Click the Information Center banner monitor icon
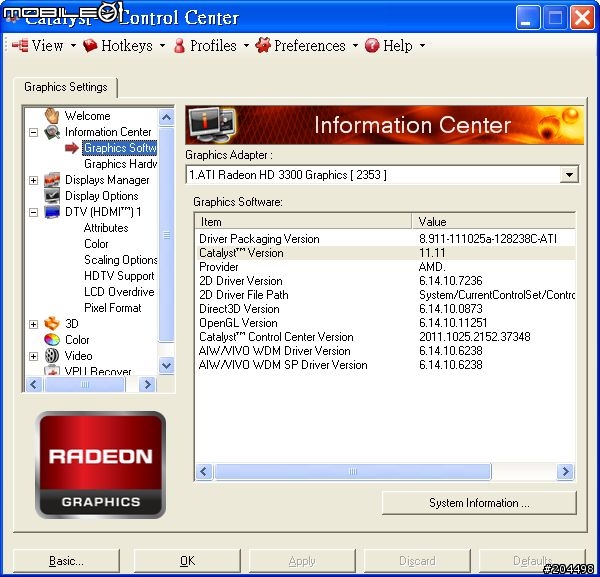The height and width of the screenshot is (577, 600). pyautogui.click(x=212, y=125)
